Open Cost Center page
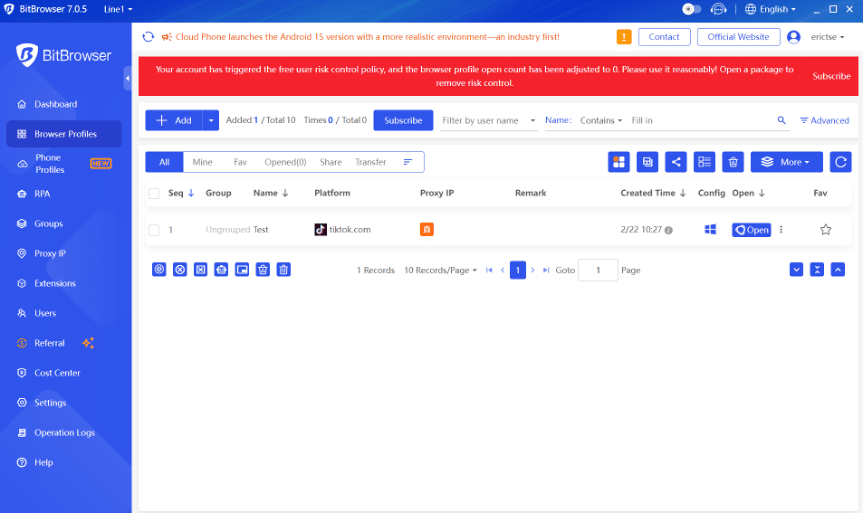Viewport: 864px width, 514px height. click(x=57, y=373)
